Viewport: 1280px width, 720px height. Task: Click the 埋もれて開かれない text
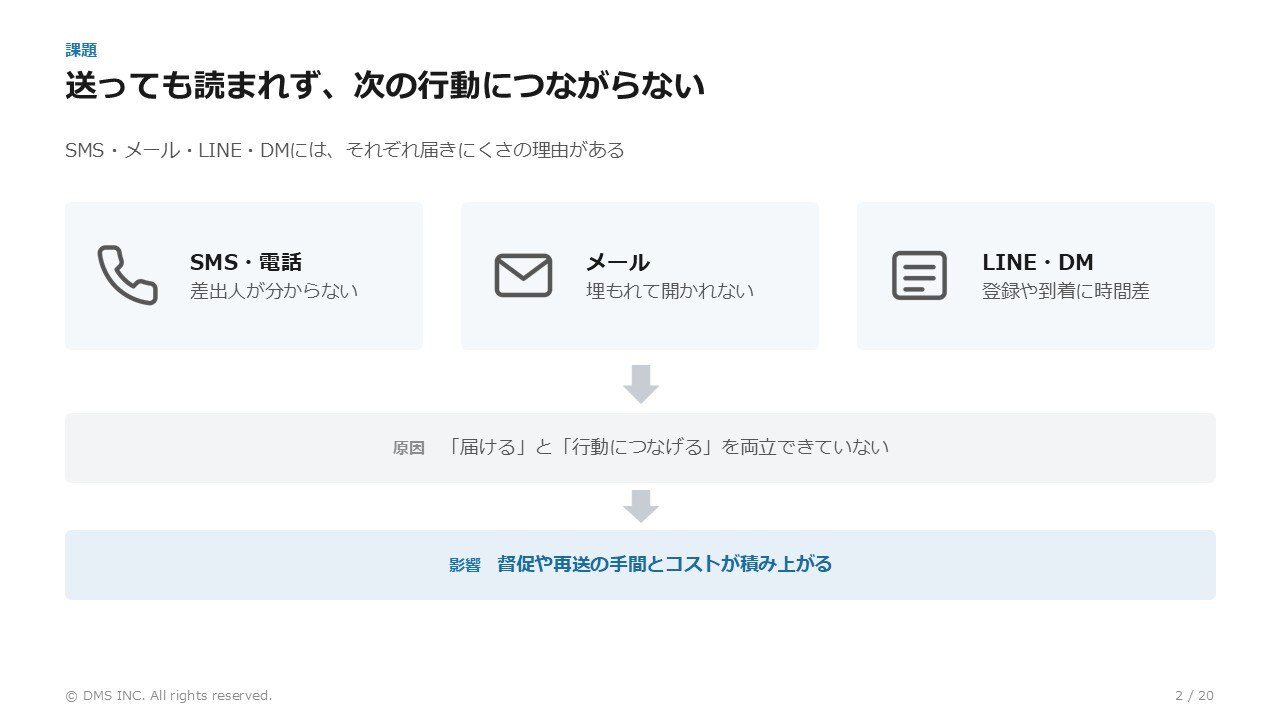670,291
